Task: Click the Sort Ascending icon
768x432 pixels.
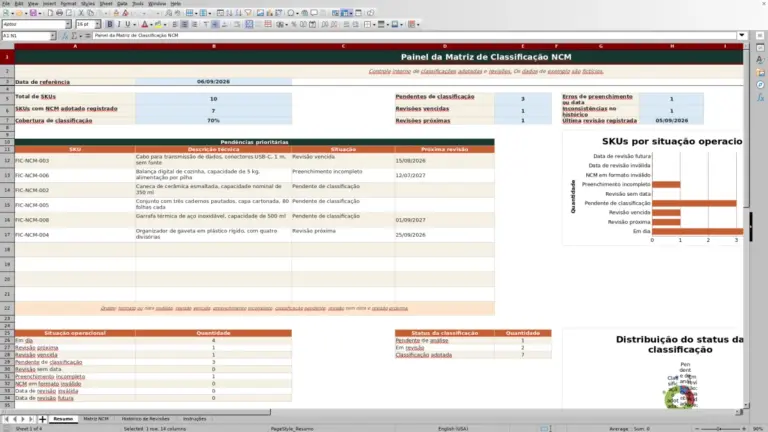Action: point(229,13)
